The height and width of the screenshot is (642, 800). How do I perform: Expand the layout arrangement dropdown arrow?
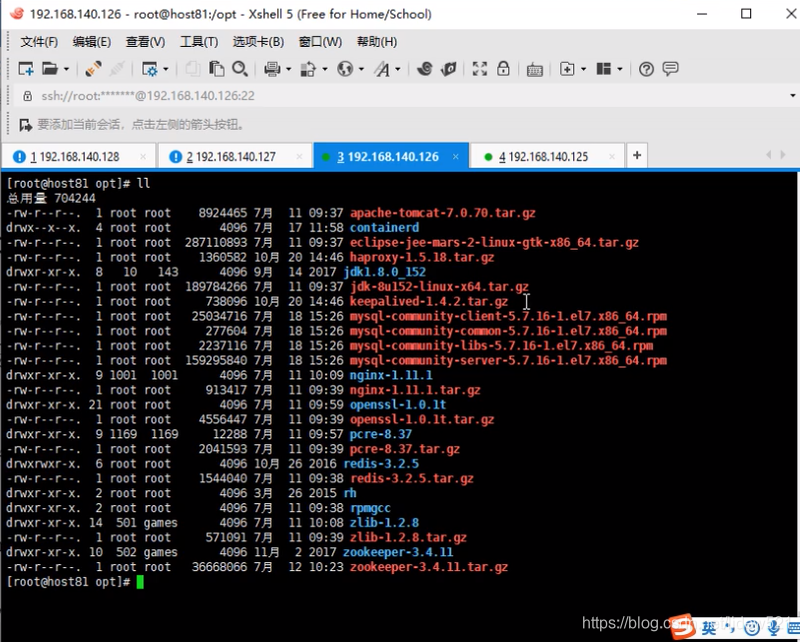(620, 69)
